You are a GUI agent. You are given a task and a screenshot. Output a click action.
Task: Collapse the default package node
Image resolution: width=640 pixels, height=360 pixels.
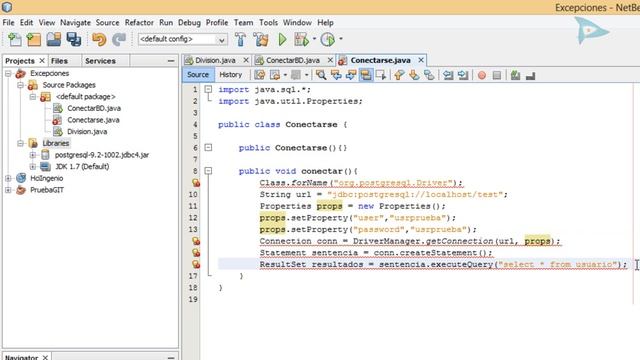[x=33, y=97]
